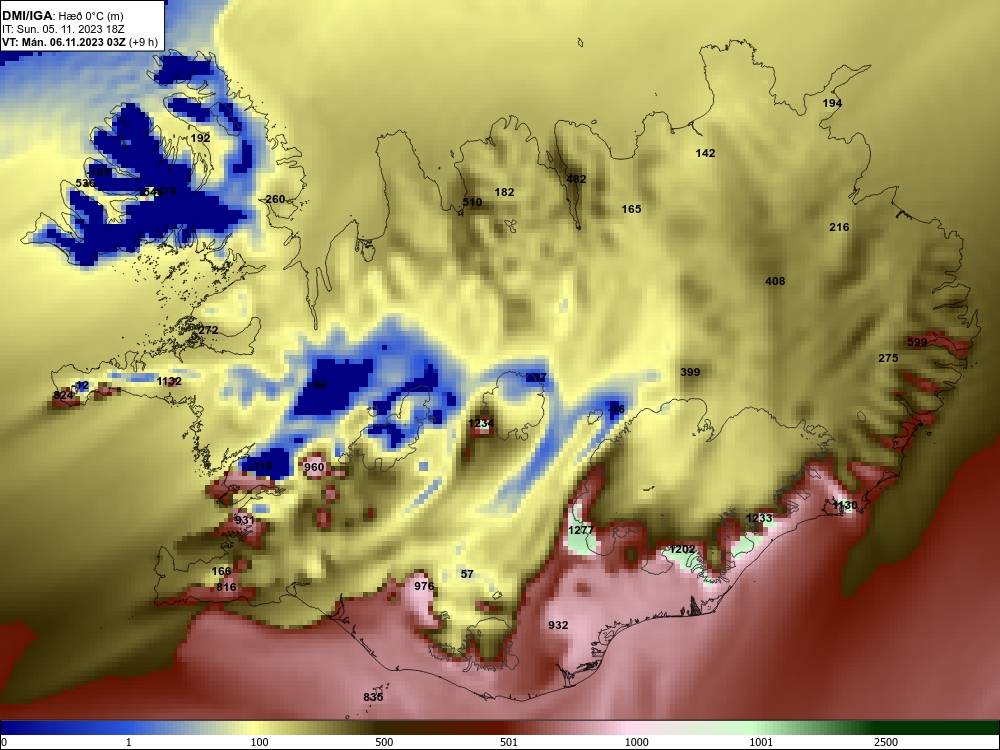Viewport: 1000px width, 750px height.
Task: Click the map value 194 in the northeast
Action: click(832, 103)
